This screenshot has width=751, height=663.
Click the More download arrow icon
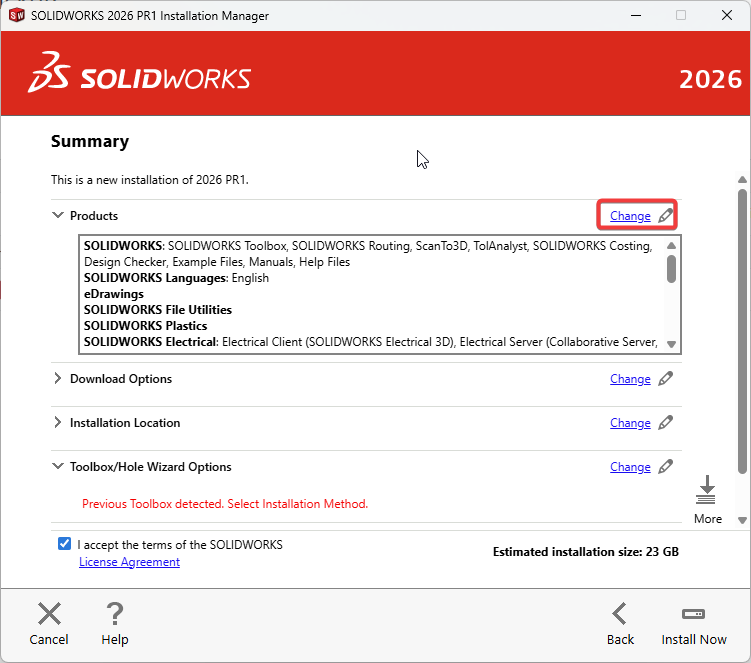pyautogui.click(x=706, y=490)
